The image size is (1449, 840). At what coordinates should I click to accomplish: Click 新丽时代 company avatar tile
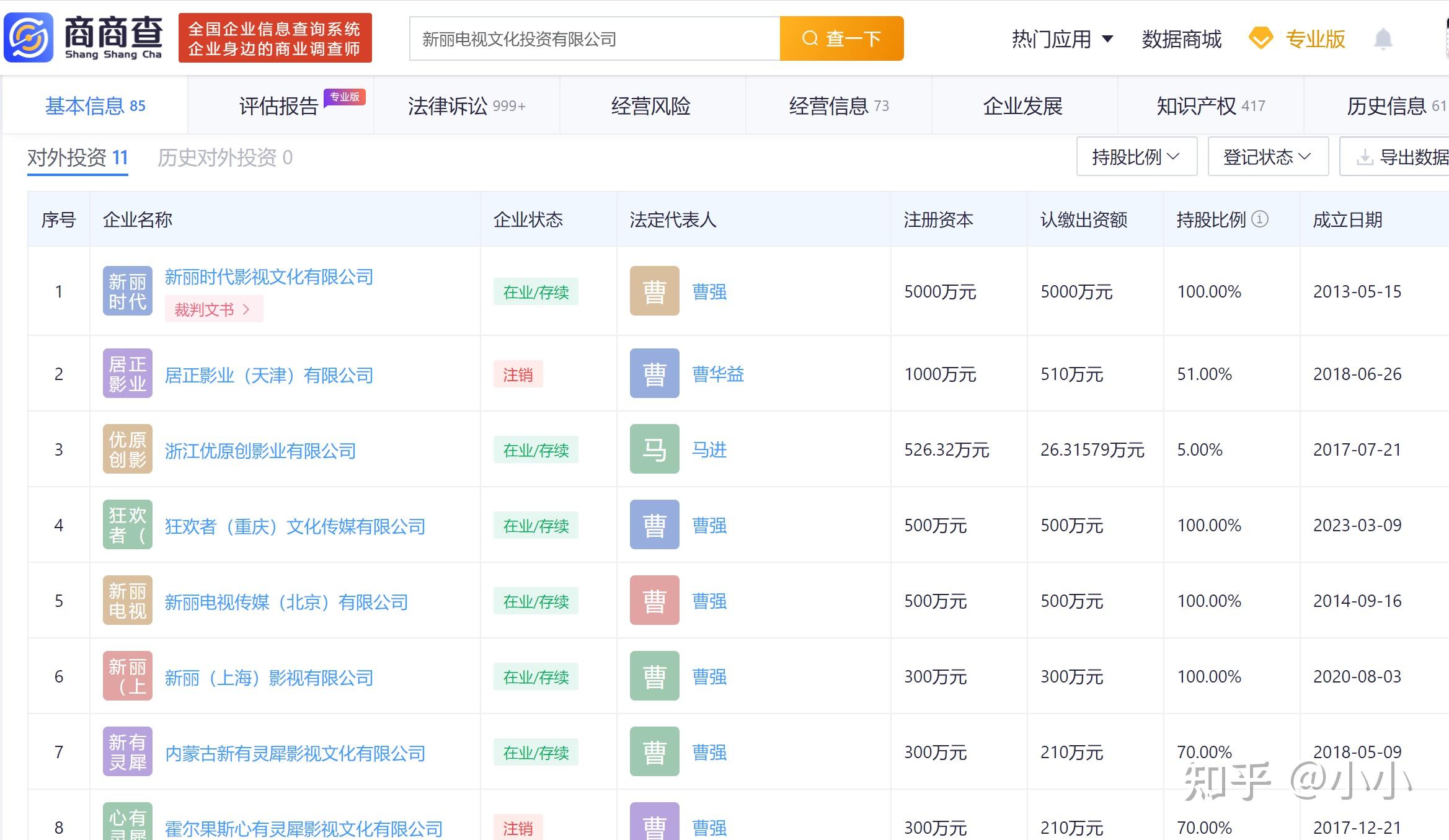coord(128,291)
